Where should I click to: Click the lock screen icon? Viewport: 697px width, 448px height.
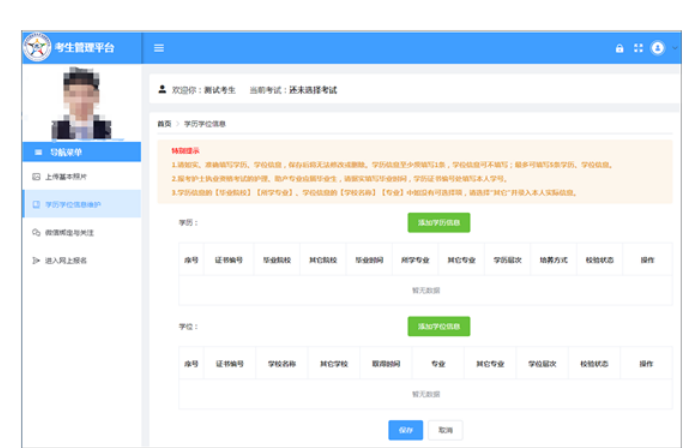620,47
